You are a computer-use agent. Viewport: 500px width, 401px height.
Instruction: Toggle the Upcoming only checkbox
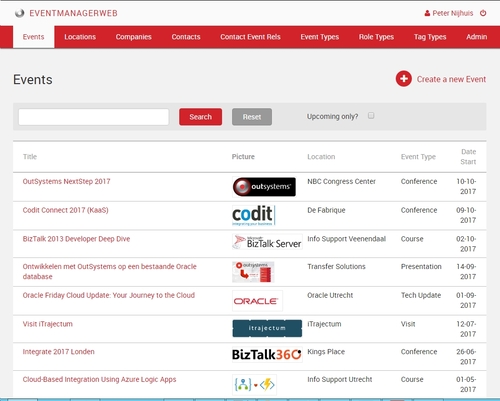pos(371,116)
